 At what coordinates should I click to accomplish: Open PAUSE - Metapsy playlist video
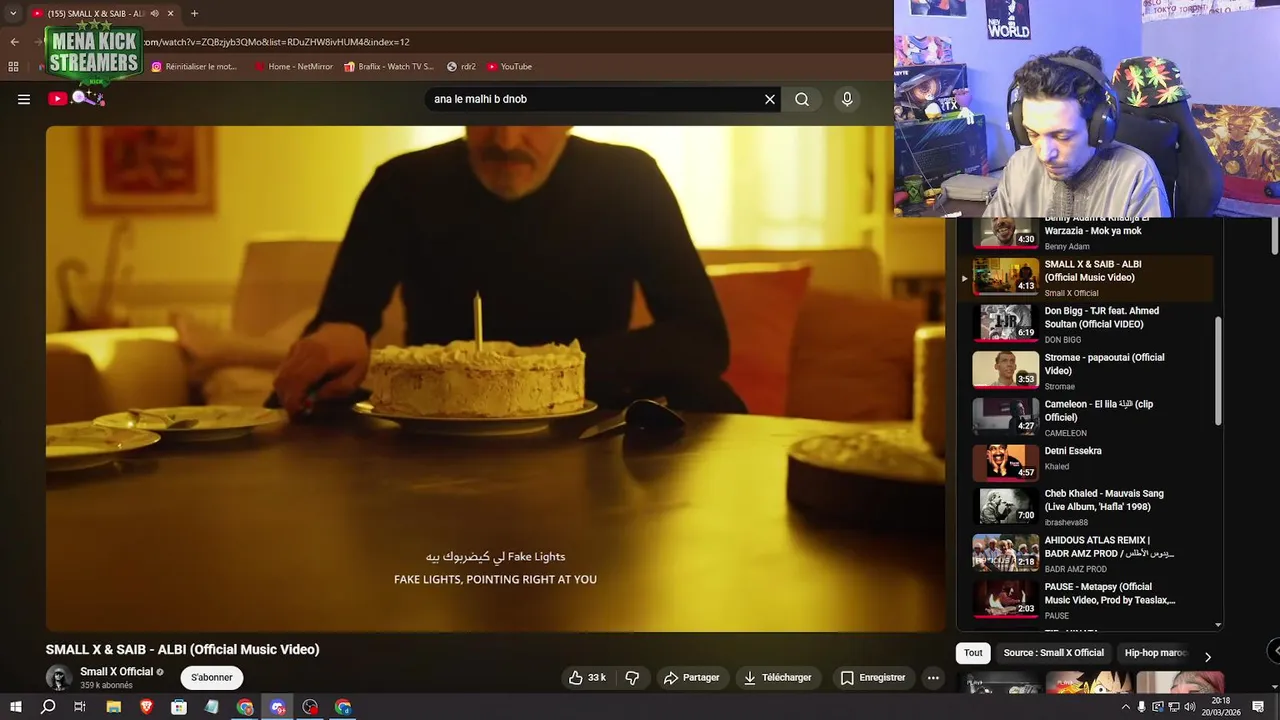[1085, 600]
